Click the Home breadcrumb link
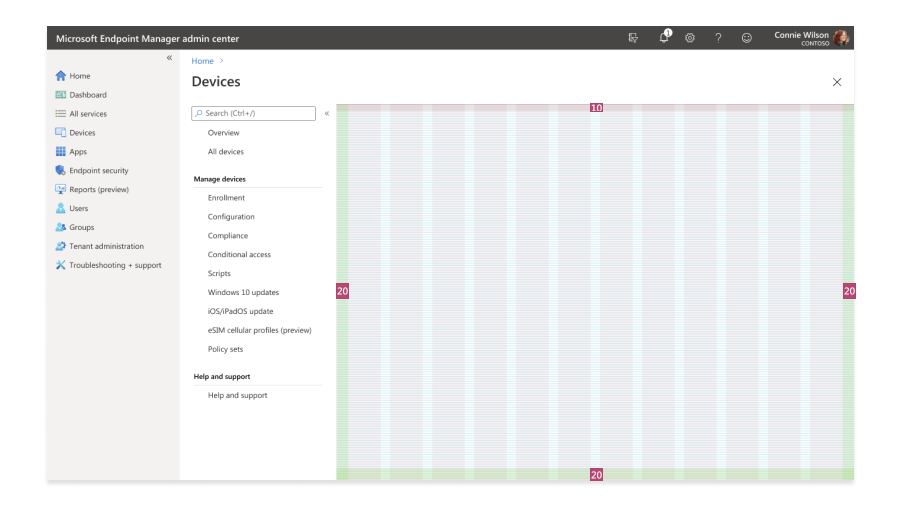 202,61
